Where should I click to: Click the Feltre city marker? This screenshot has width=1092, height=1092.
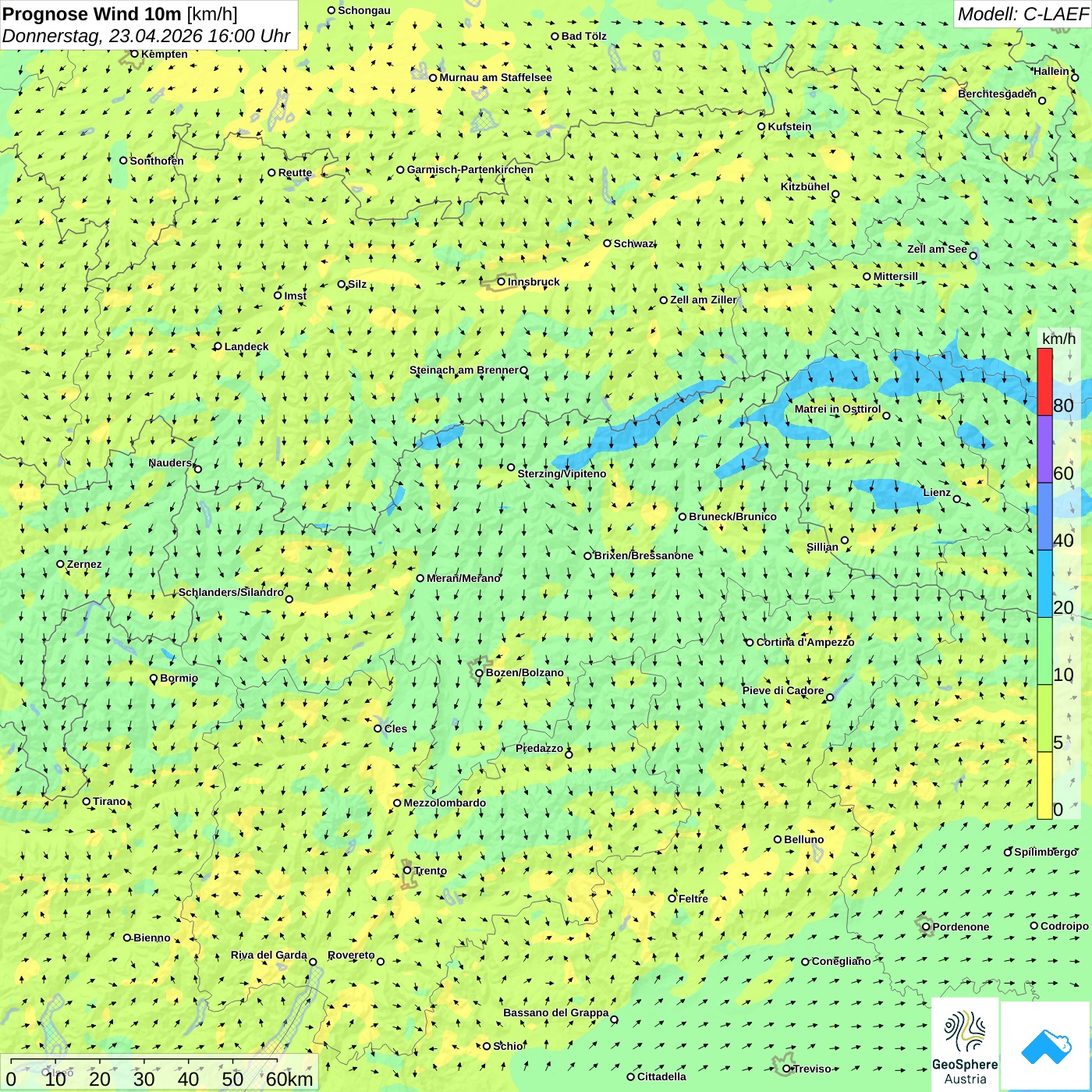point(672,899)
